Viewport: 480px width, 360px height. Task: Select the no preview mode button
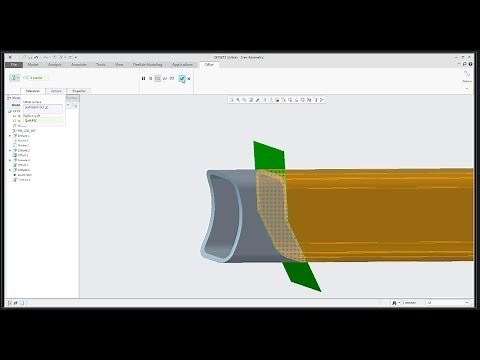[151, 78]
